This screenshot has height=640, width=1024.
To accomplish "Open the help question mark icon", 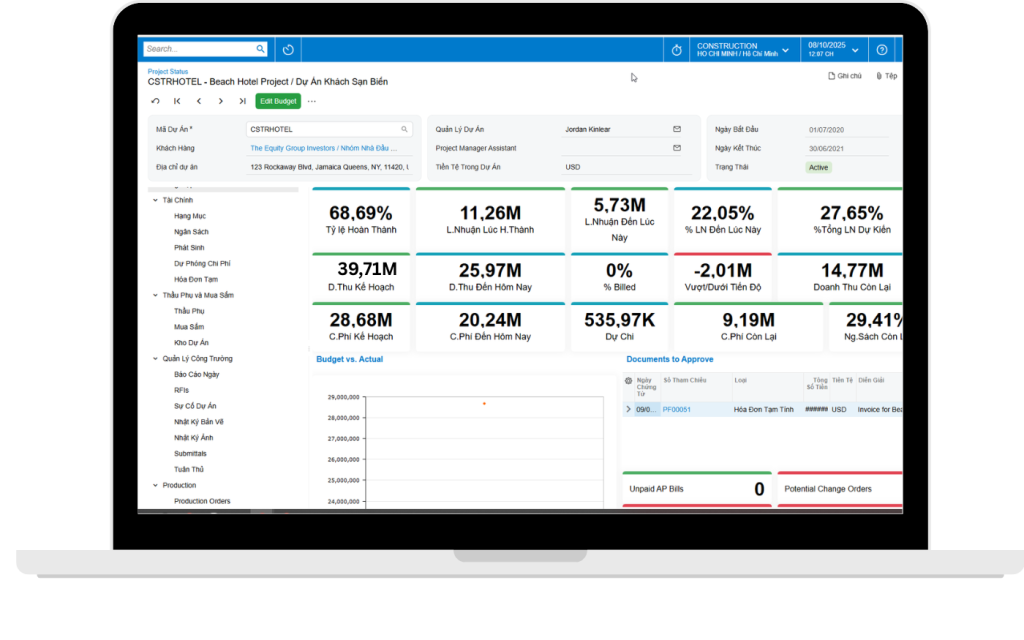I will pos(882,50).
